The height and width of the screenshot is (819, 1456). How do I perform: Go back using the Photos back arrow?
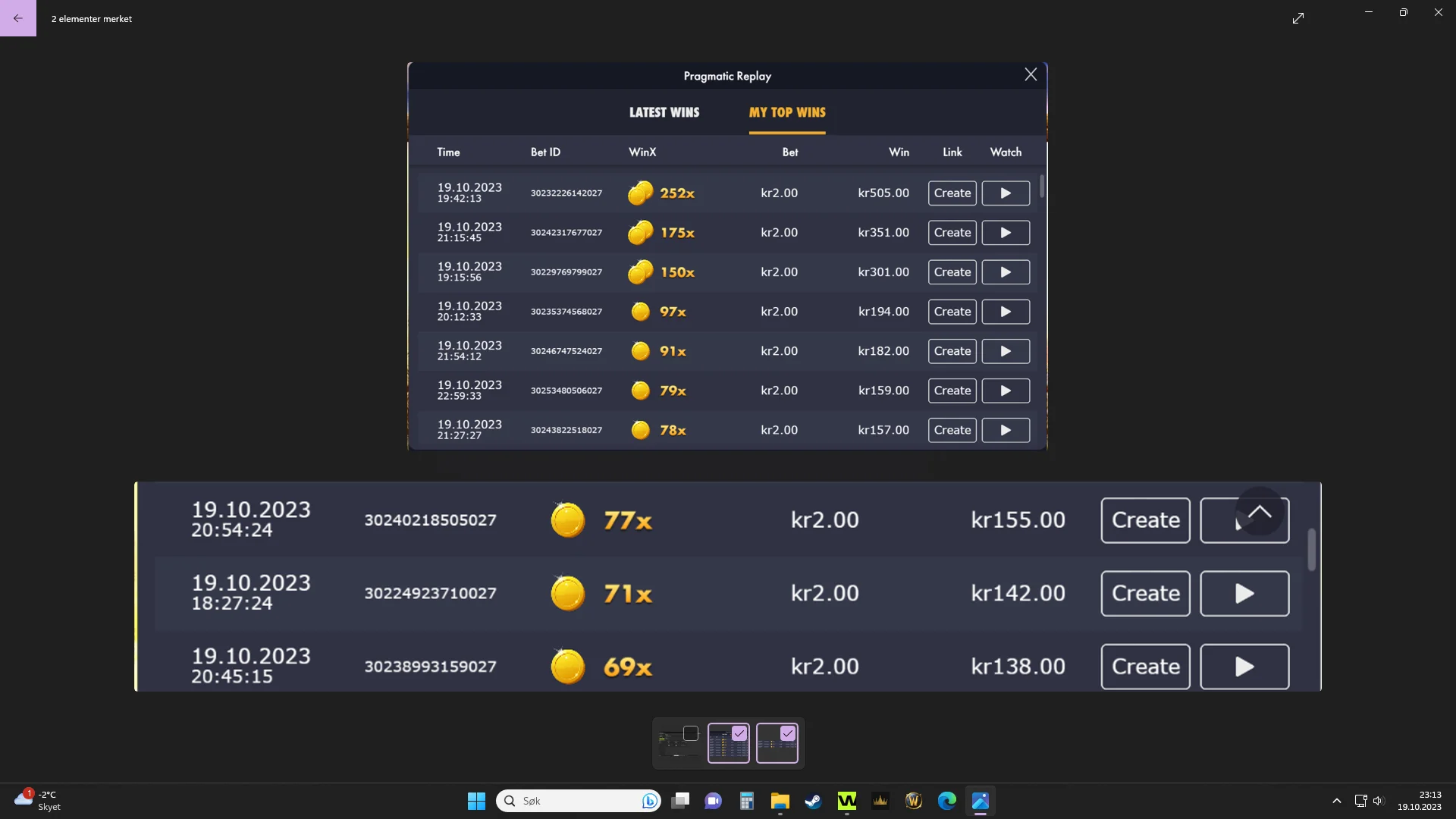pyautogui.click(x=18, y=18)
